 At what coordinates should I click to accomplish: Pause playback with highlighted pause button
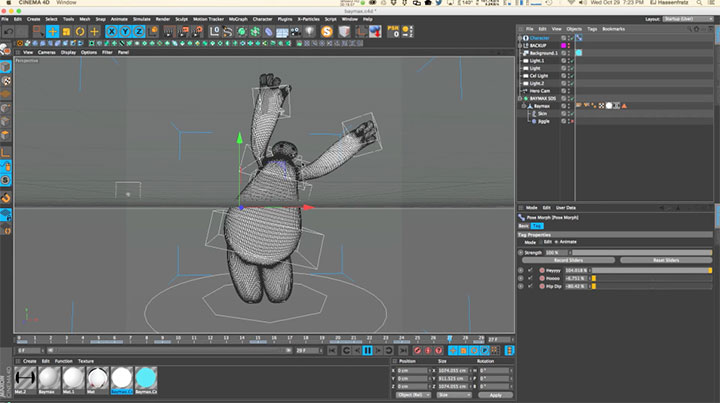[x=367, y=351]
